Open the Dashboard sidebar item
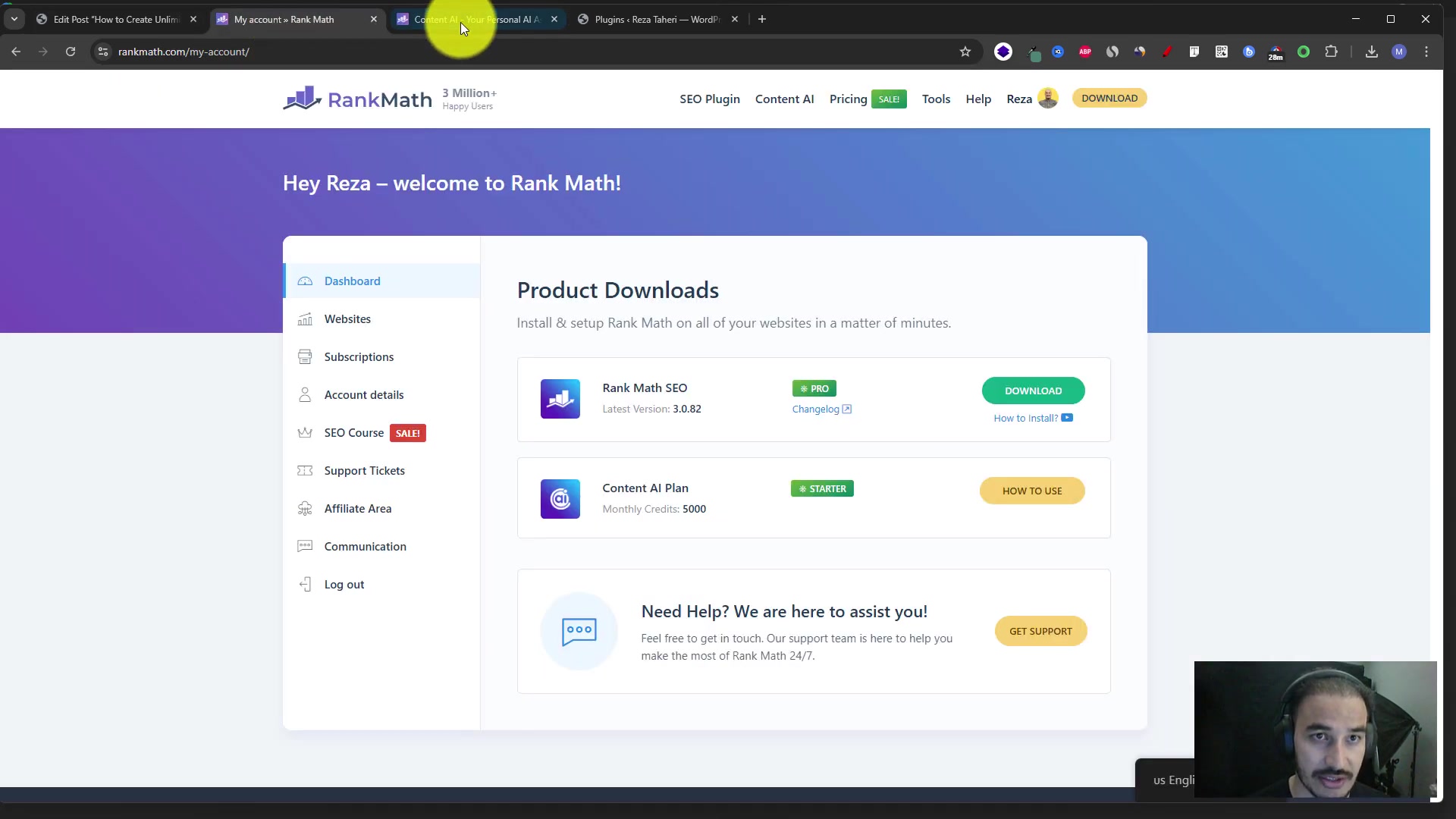The height and width of the screenshot is (819, 1456). [x=381, y=281]
